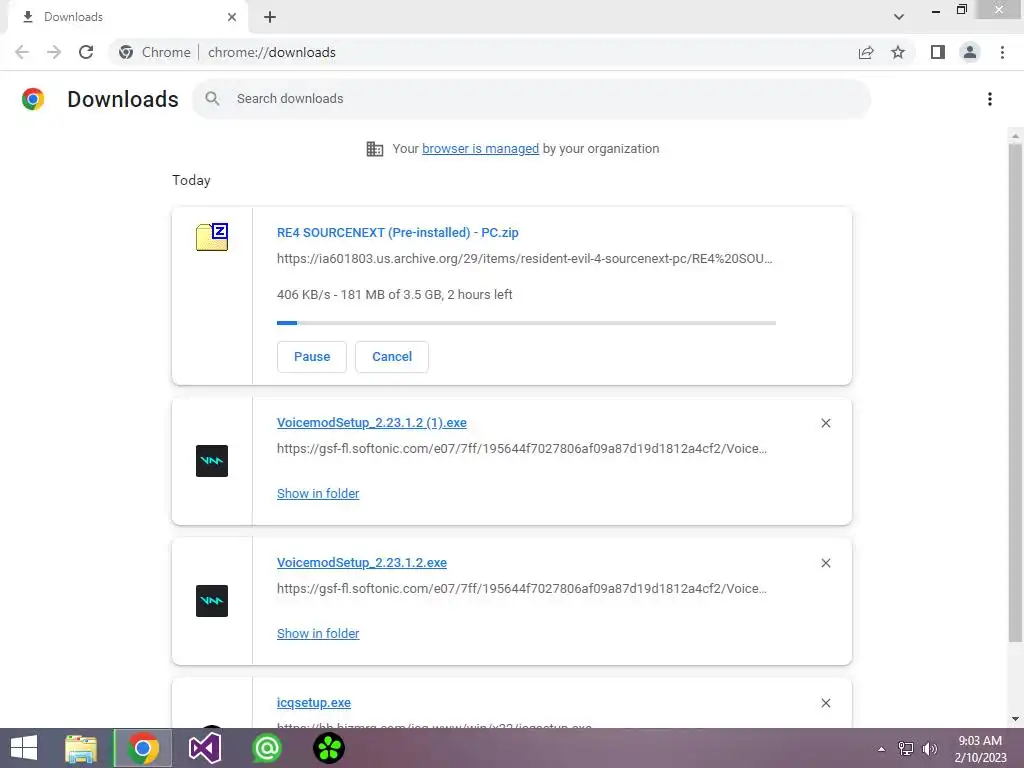
Task: Close the Downloads tab
Action: [232, 17]
